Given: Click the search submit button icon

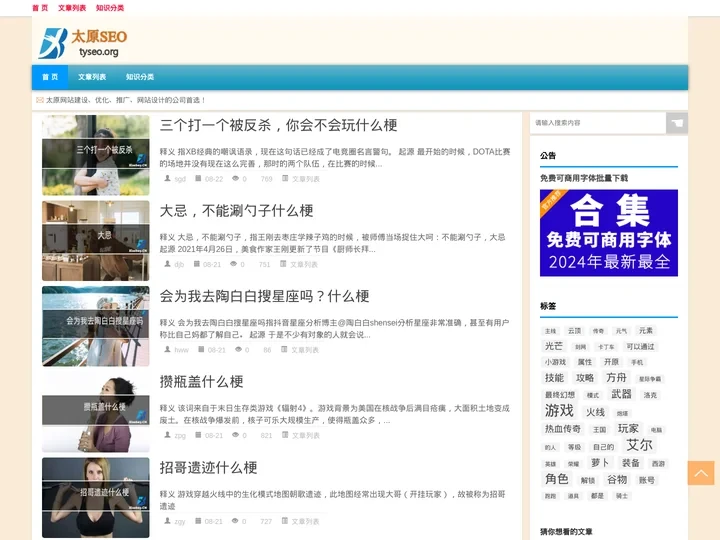Looking at the screenshot, I should [x=676, y=123].
